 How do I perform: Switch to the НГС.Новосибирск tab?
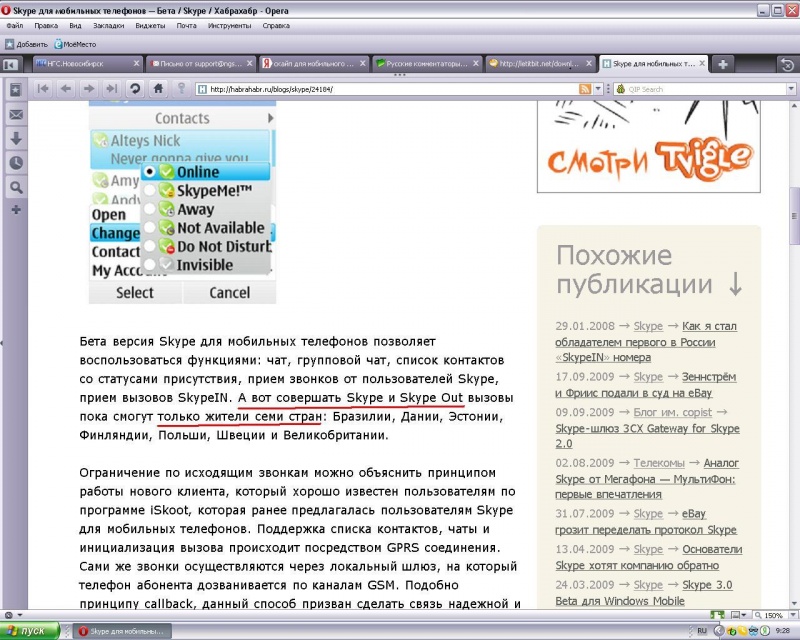(x=85, y=64)
